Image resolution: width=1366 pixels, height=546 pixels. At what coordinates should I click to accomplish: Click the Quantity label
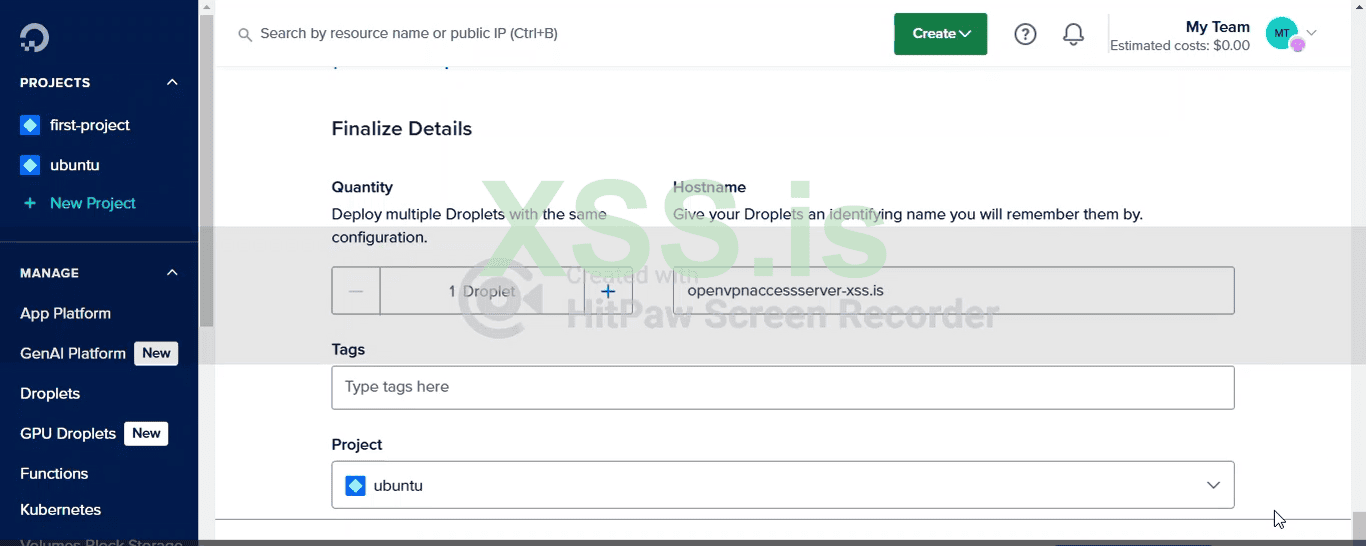(x=362, y=187)
